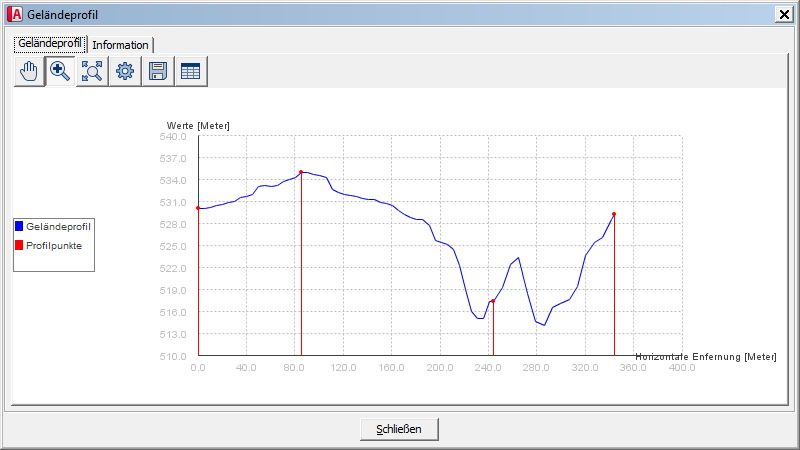The width and height of the screenshot is (800, 450).
Task: Select the profile point at distance 0.0
Action: (199, 208)
